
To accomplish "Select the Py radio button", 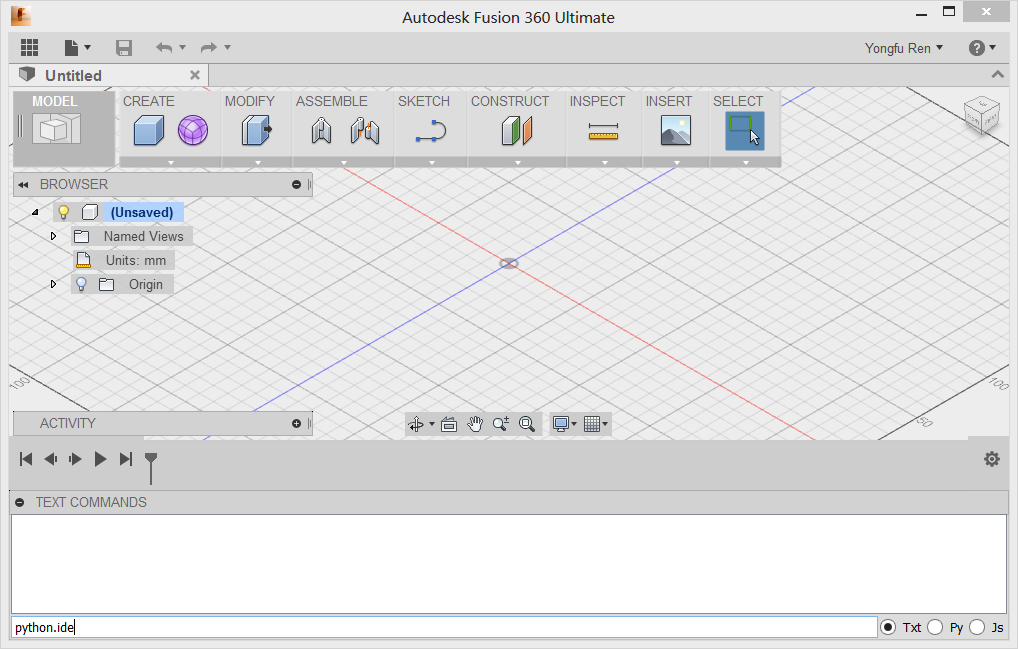I will 934,627.
